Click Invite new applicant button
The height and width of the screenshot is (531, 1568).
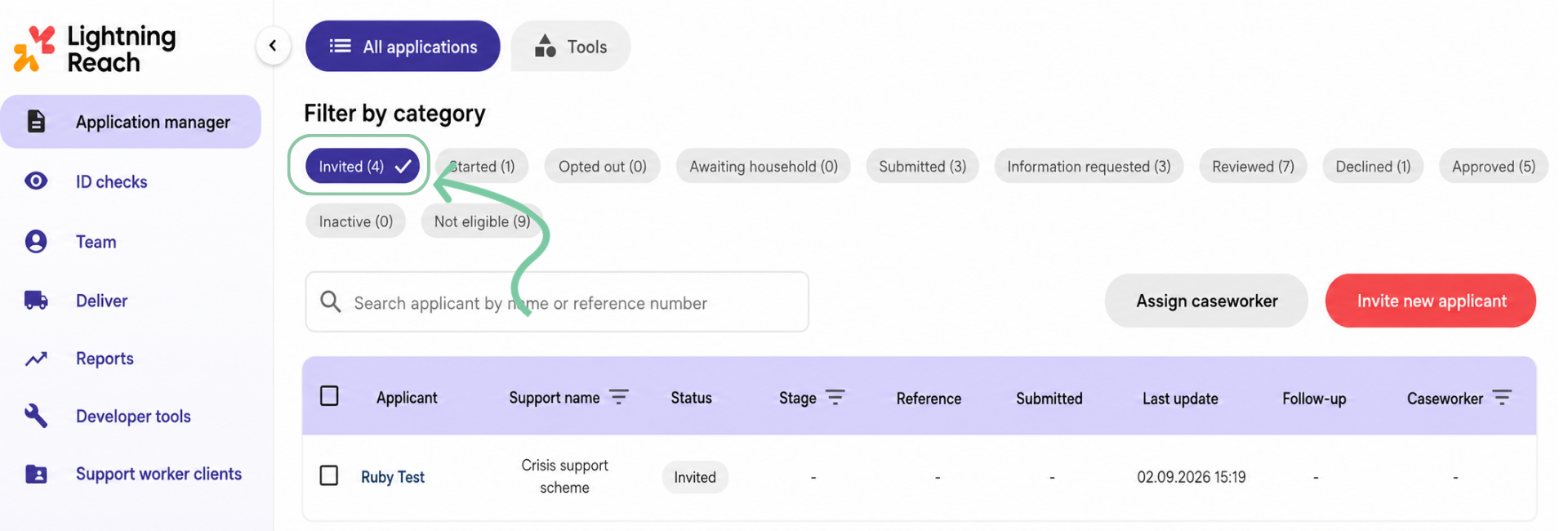[1431, 301]
